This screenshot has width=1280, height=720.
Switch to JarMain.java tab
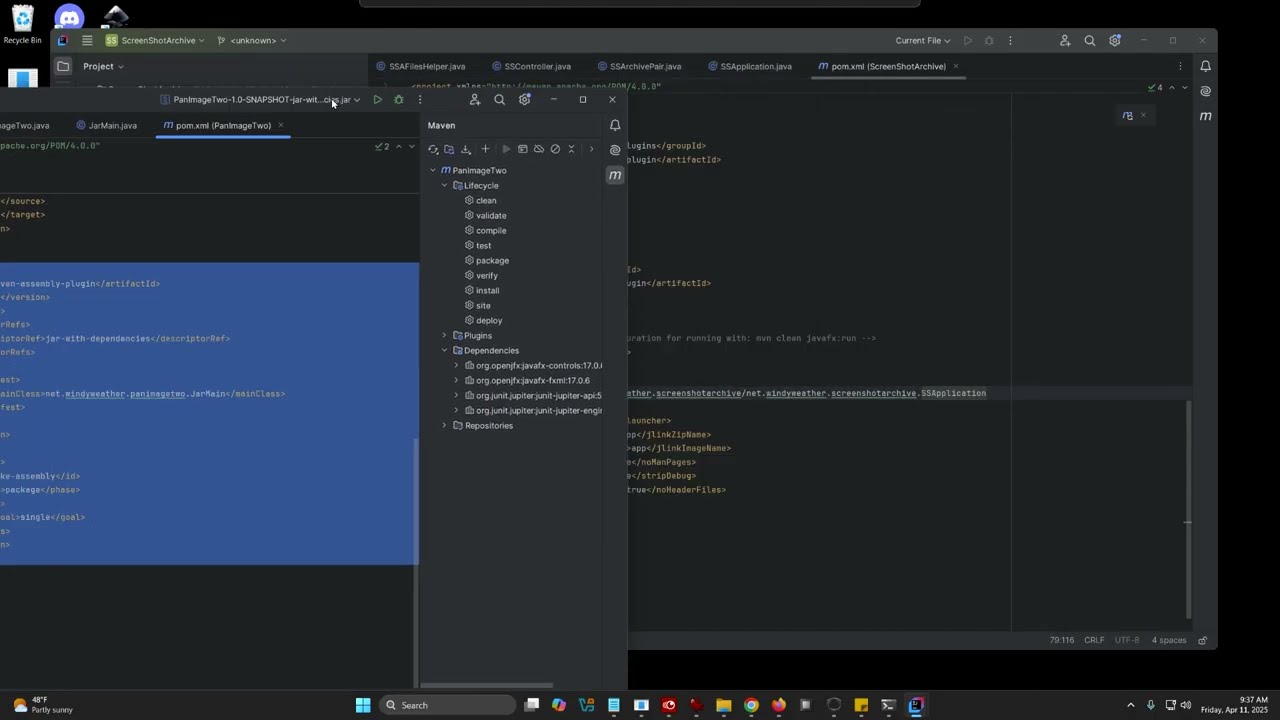pos(107,126)
